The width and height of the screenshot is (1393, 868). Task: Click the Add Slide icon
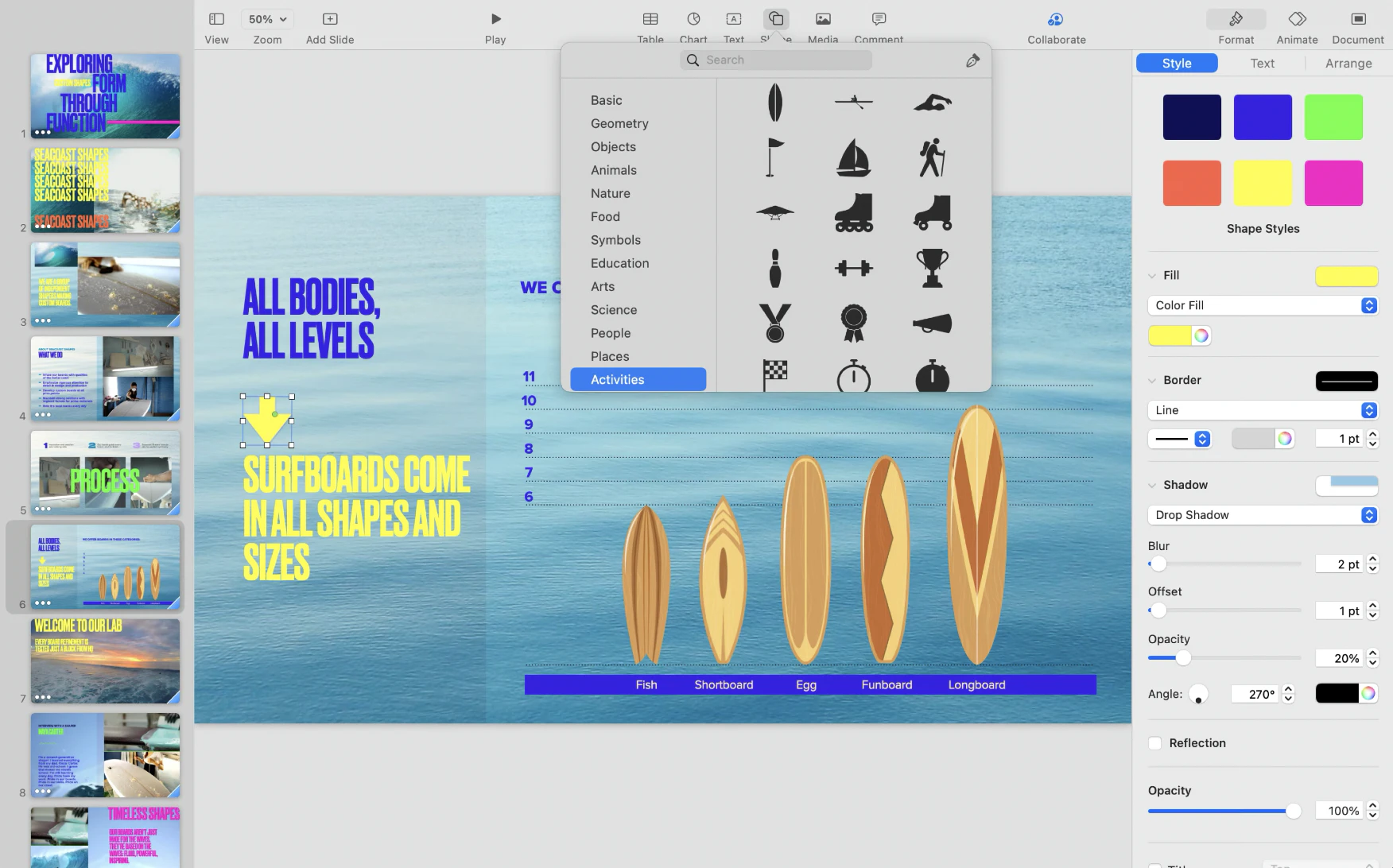[330, 19]
